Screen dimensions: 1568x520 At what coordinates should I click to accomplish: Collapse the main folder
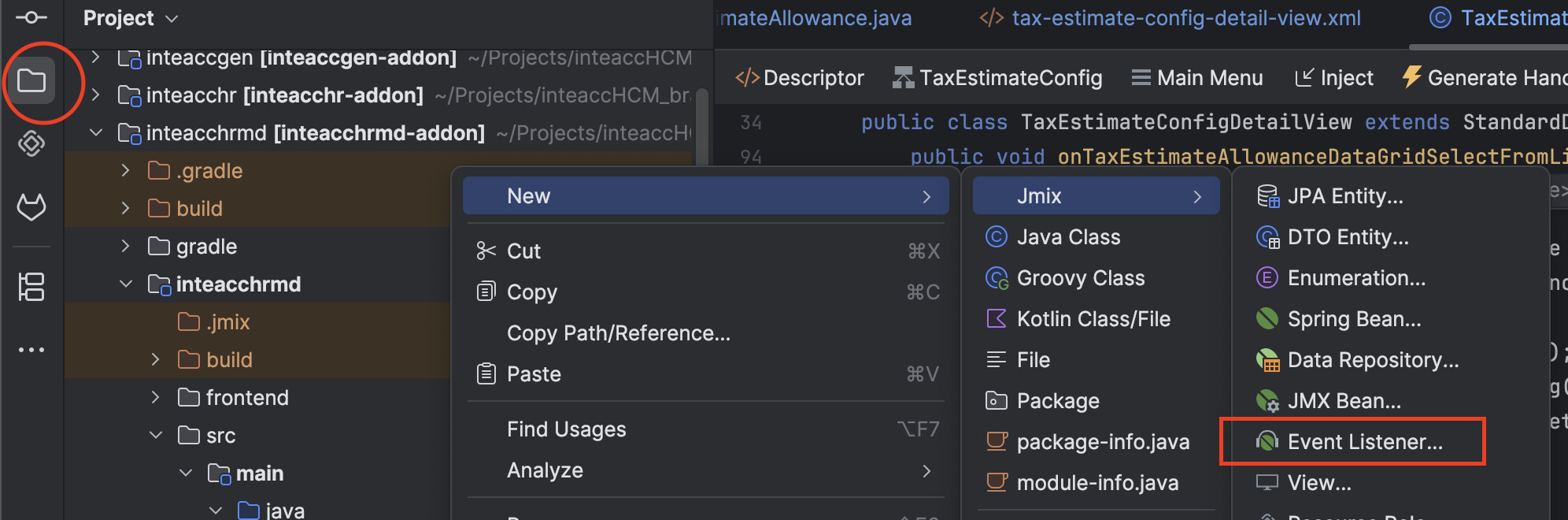tap(186, 474)
